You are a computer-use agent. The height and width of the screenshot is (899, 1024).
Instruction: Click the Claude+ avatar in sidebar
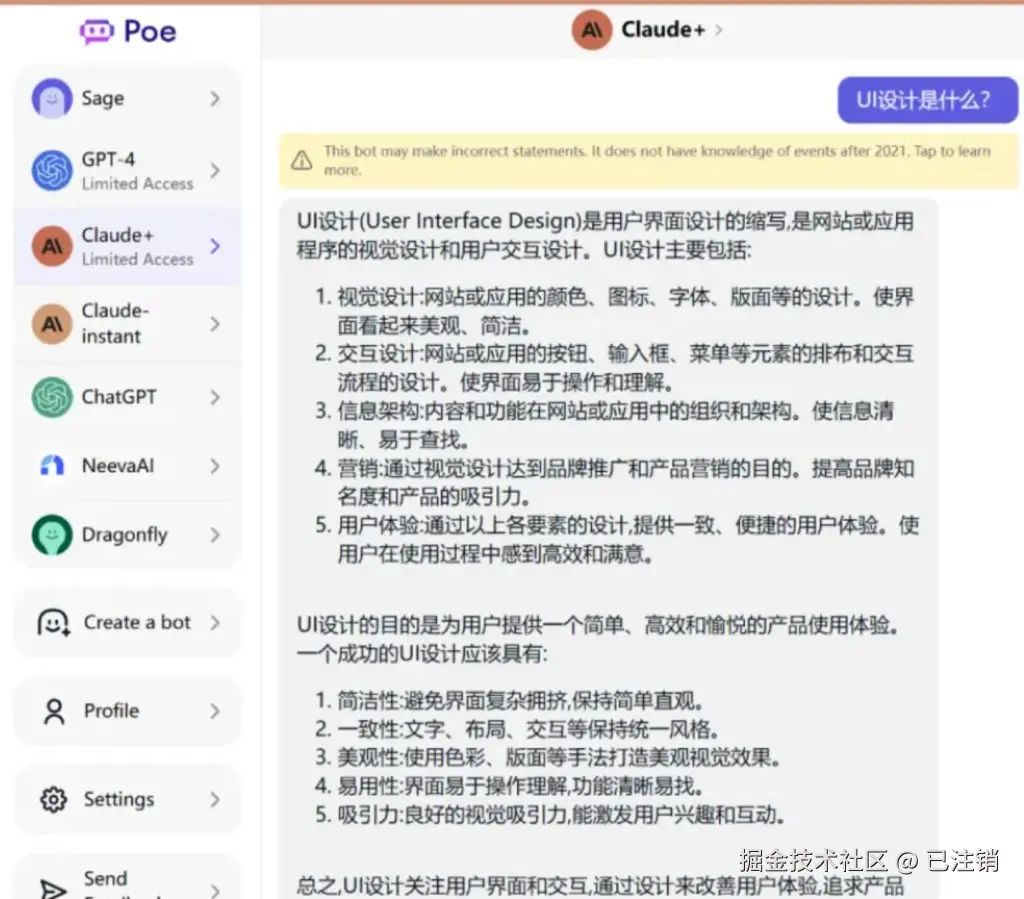tap(52, 246)
